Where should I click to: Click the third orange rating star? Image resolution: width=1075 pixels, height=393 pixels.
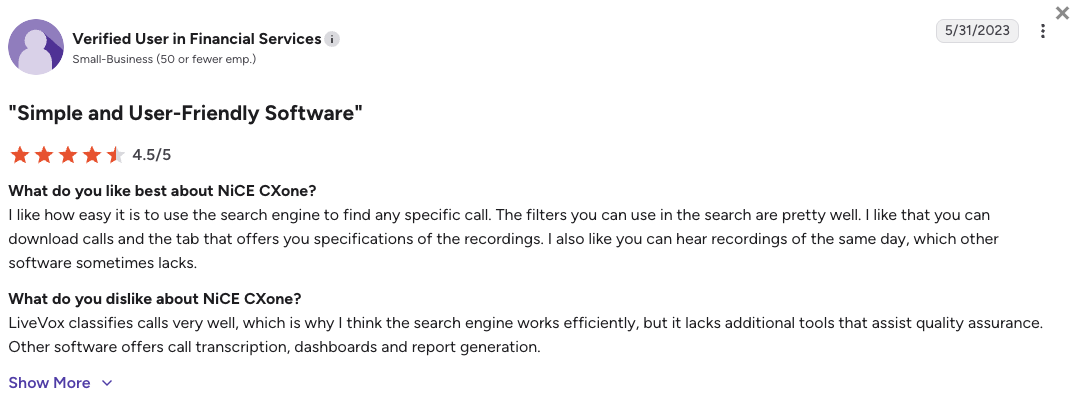tap(68, 155)
